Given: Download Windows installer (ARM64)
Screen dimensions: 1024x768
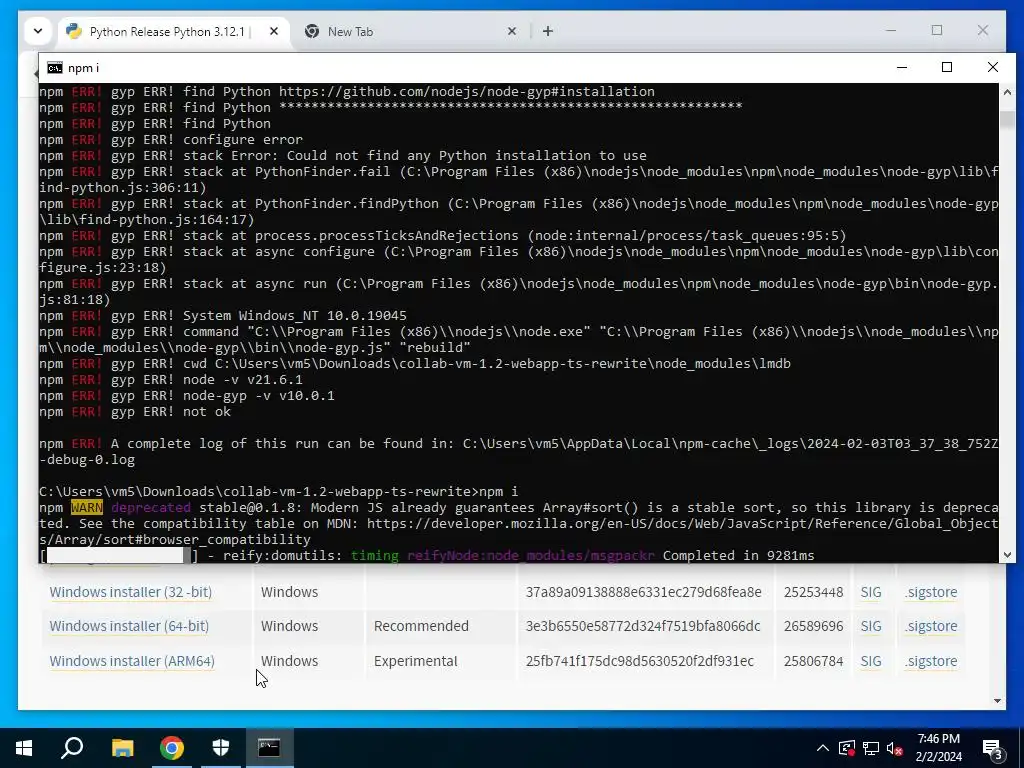Looking at the screenshot, I should coord(132,661).
